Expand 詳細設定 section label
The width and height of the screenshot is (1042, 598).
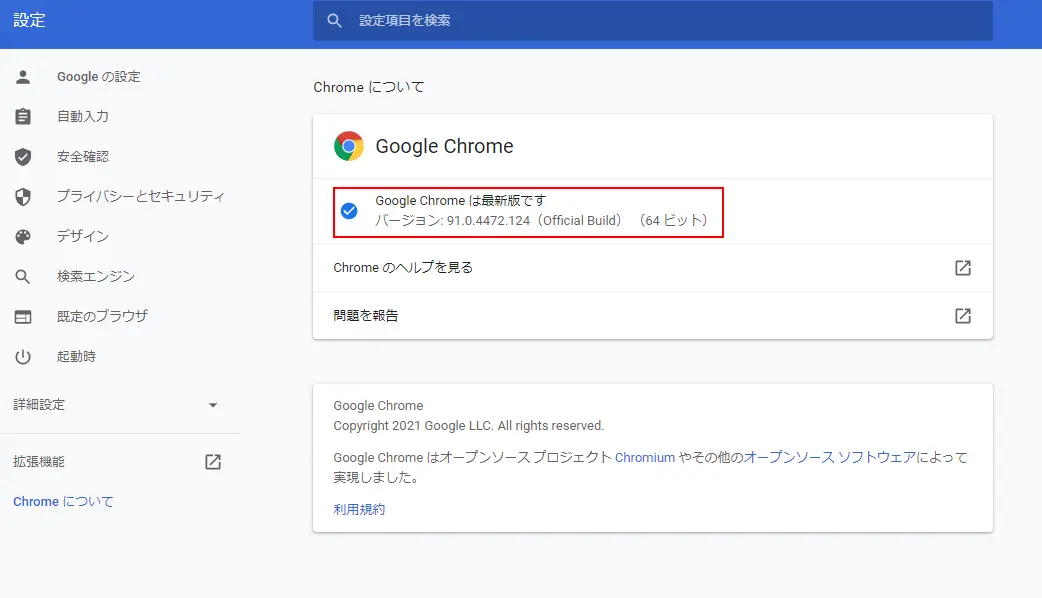coord(39,405)
